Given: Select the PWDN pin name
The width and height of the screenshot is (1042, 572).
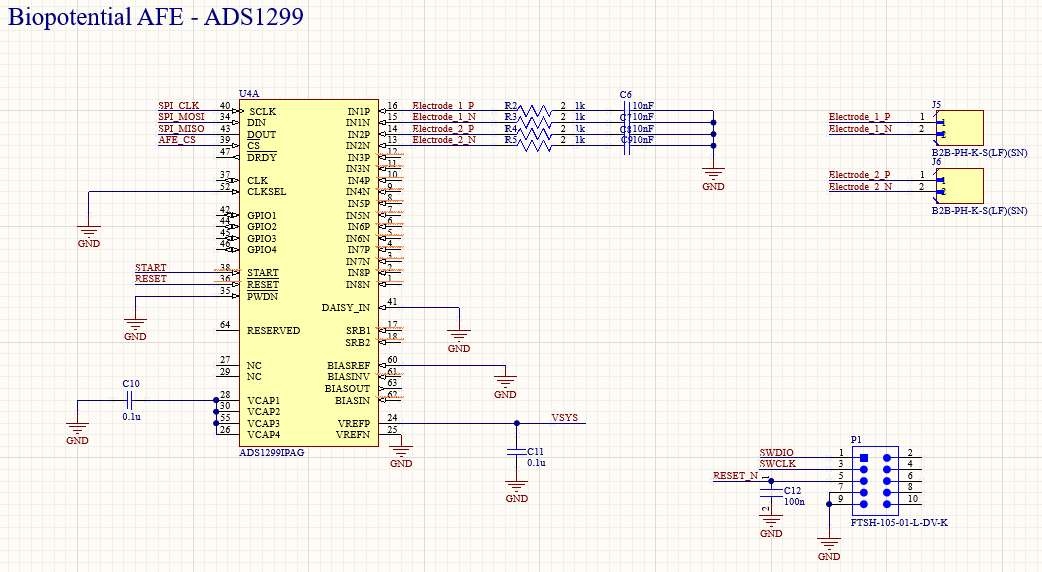Looking at the screenshot, I should click(x=262, y=296).
